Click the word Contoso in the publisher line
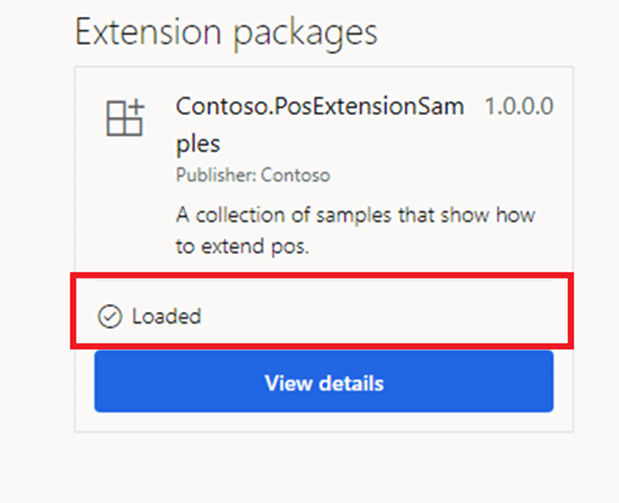 pyautogui.click(x=295, y=175)
